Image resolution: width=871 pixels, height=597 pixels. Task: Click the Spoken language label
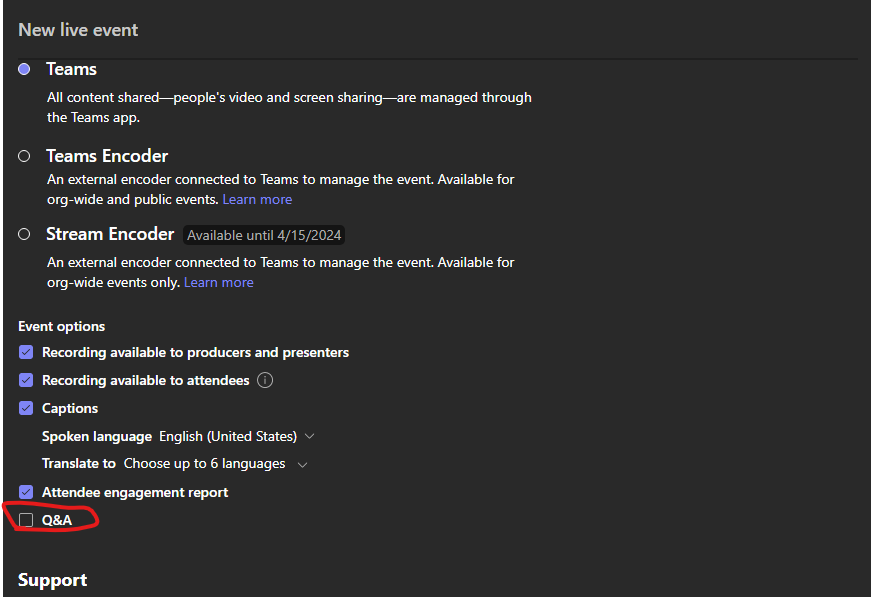[x=97, y=437]
